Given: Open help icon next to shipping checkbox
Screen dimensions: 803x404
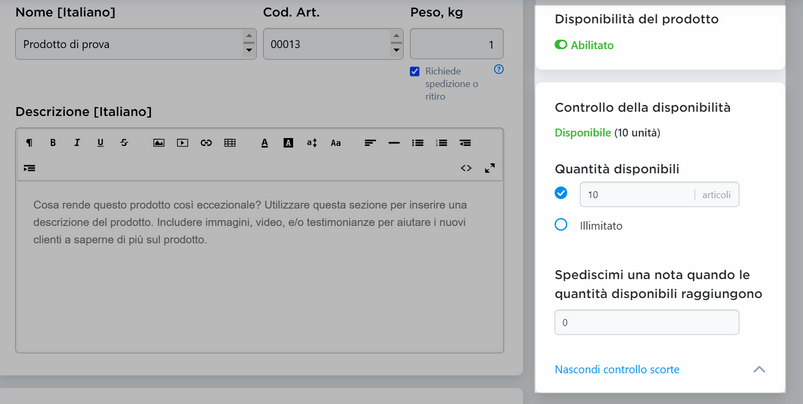Looking at the screenshot, I should click(499, 70).
